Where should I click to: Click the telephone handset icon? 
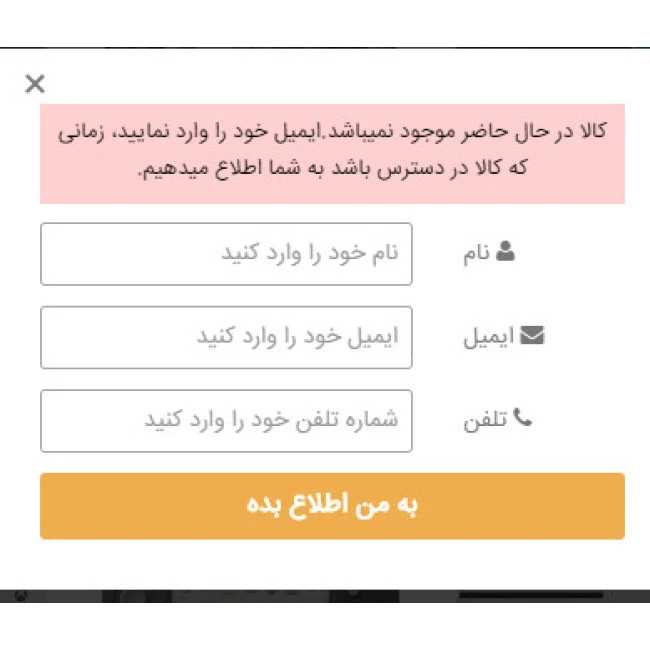point(522,419)
